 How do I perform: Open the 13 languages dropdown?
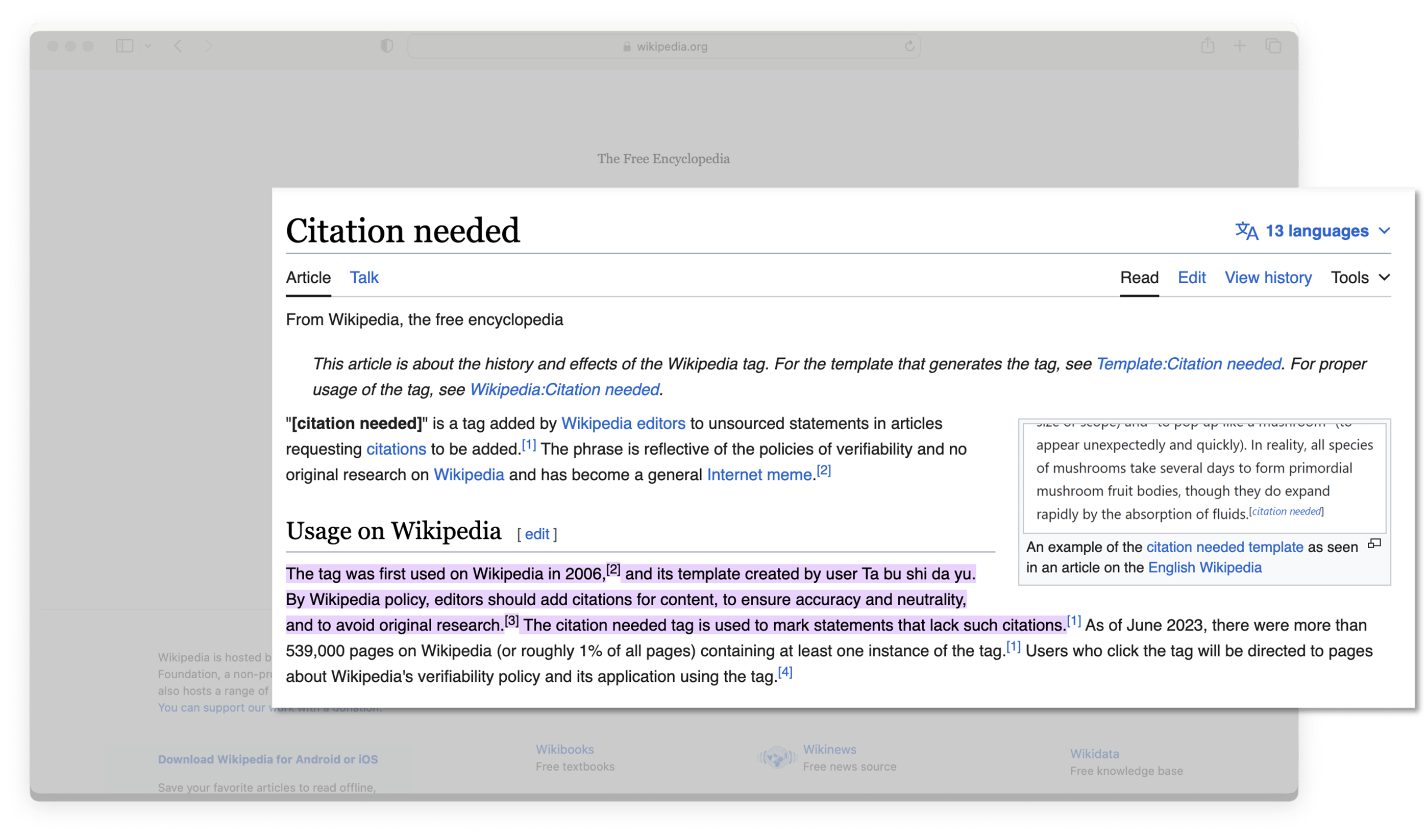(x=1317, y=231)
